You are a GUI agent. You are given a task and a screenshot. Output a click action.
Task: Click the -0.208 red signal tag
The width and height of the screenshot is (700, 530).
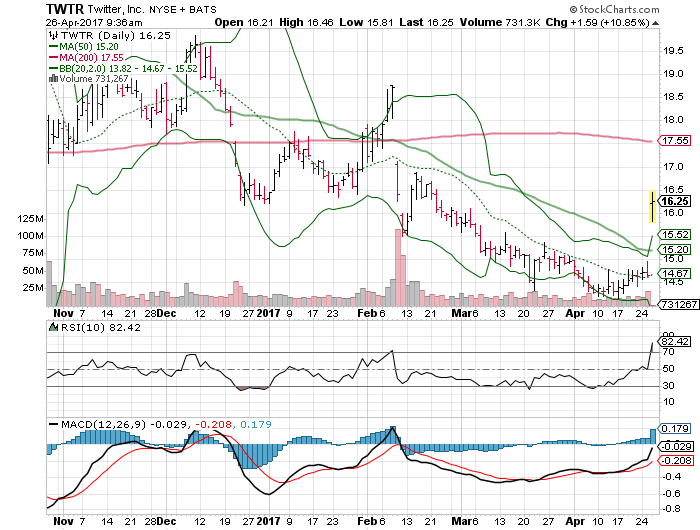tap(677, 461)
